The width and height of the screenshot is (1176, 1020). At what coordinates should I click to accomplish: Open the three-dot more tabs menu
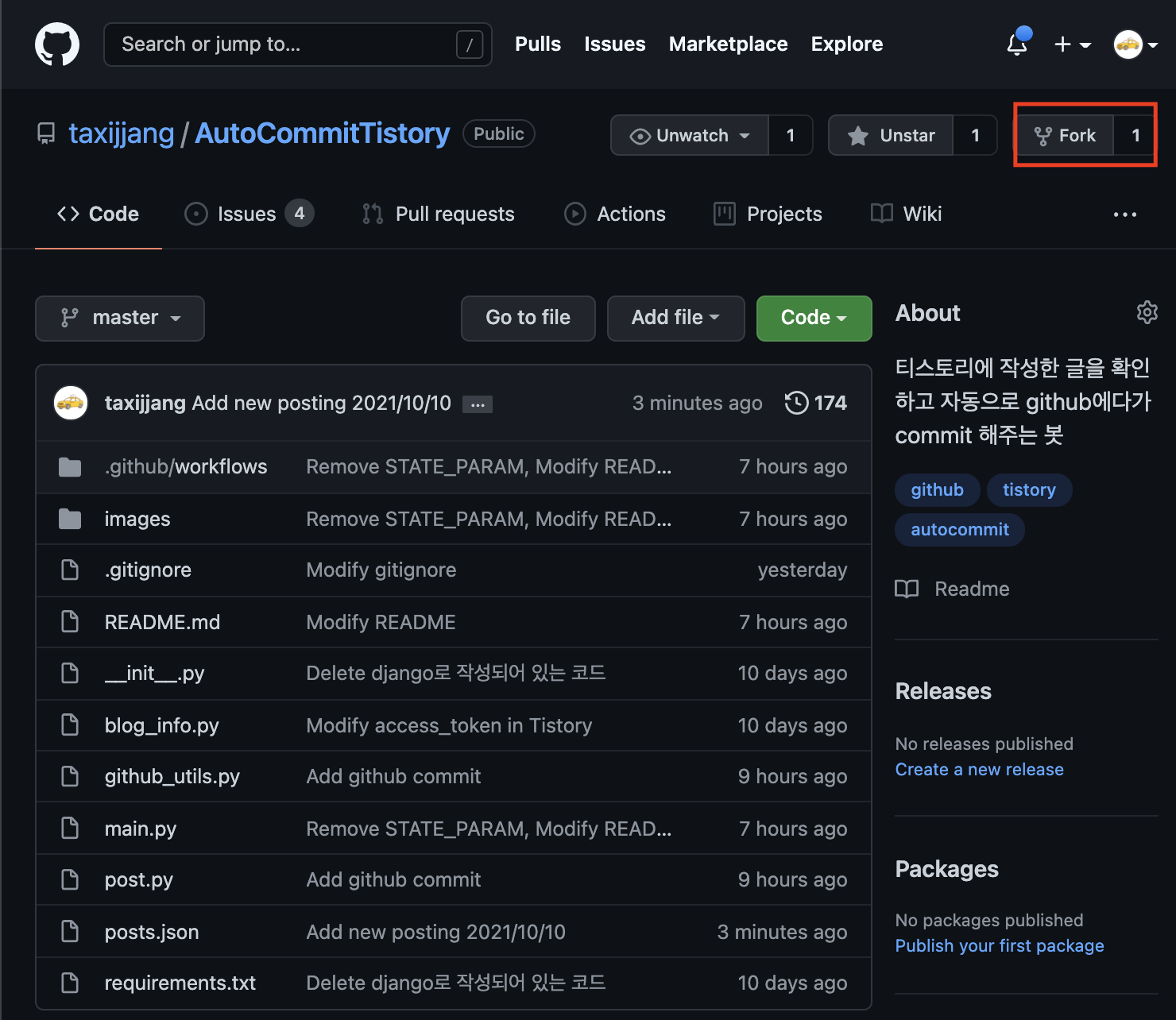tap(1125, 214)
